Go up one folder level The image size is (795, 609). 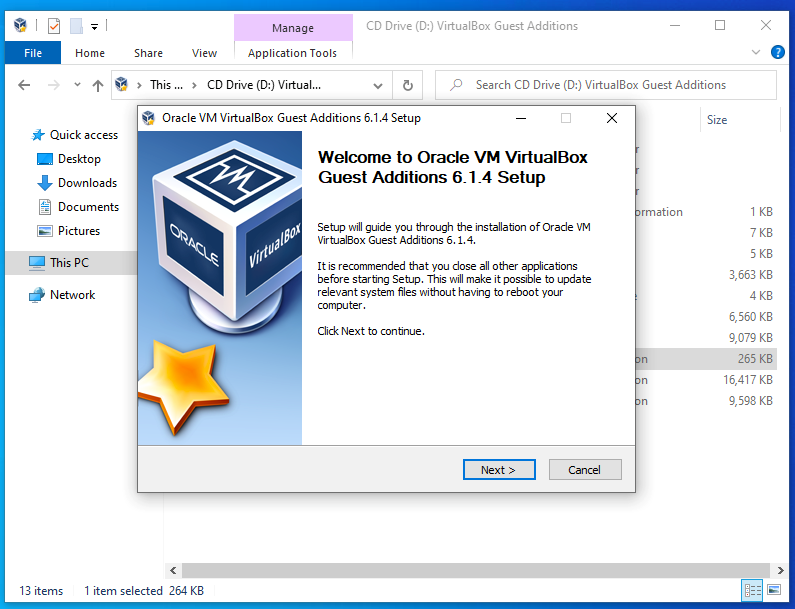[98, 85]
